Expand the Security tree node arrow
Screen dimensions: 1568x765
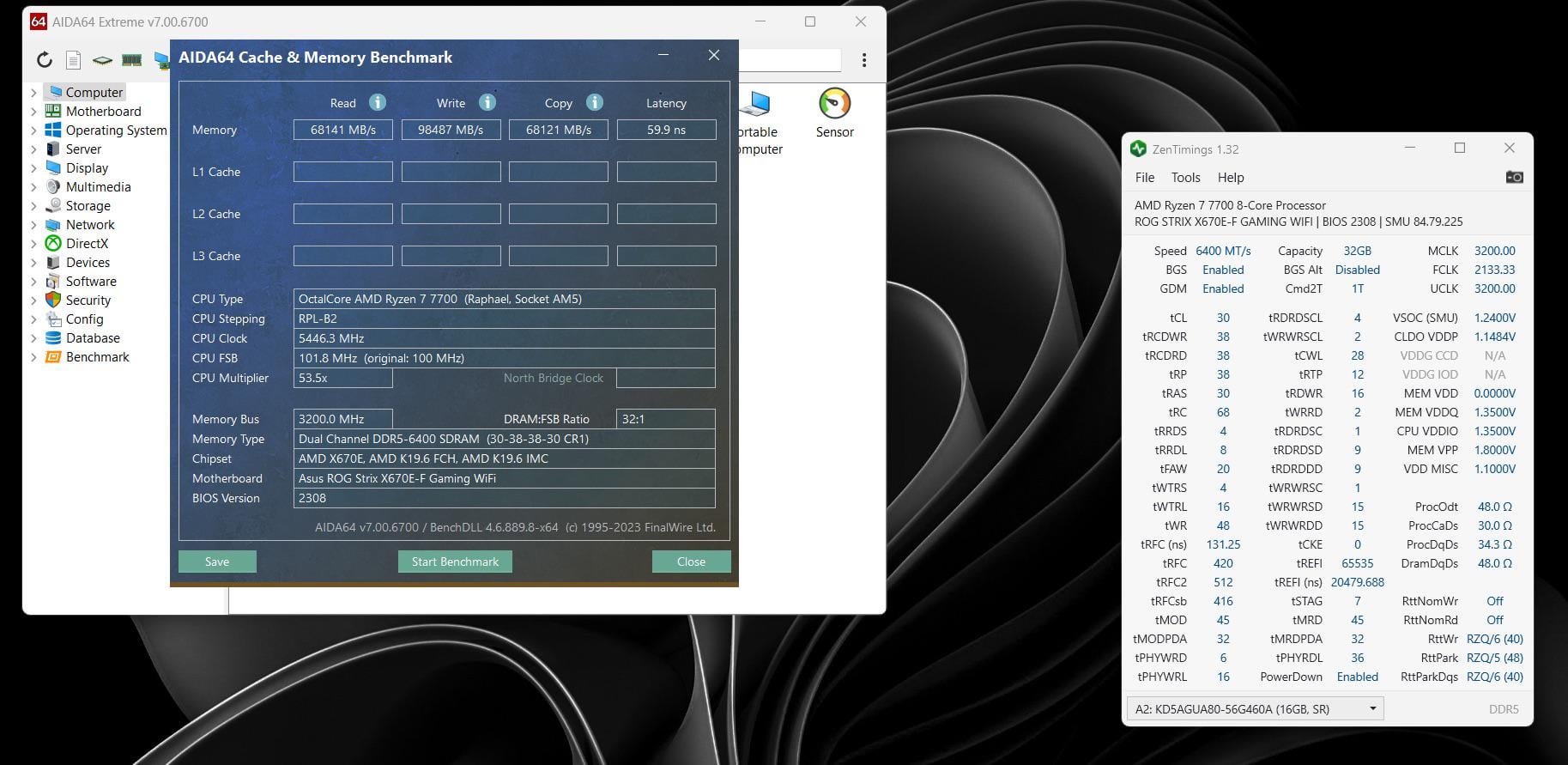[x=33, y=300]
